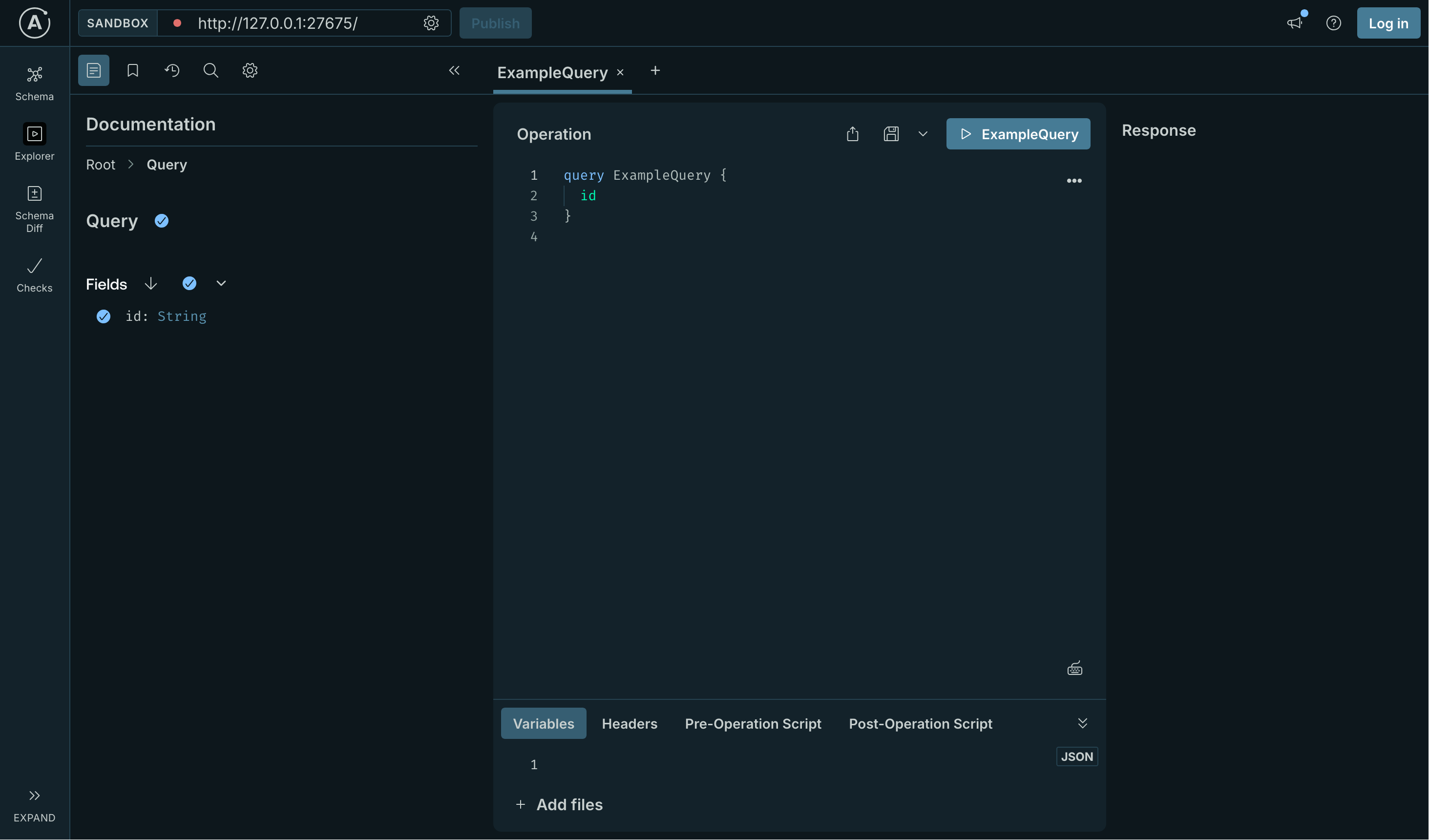Open the Schema Diff page
The image size is (1429, 840).
(x=34, y=208)
